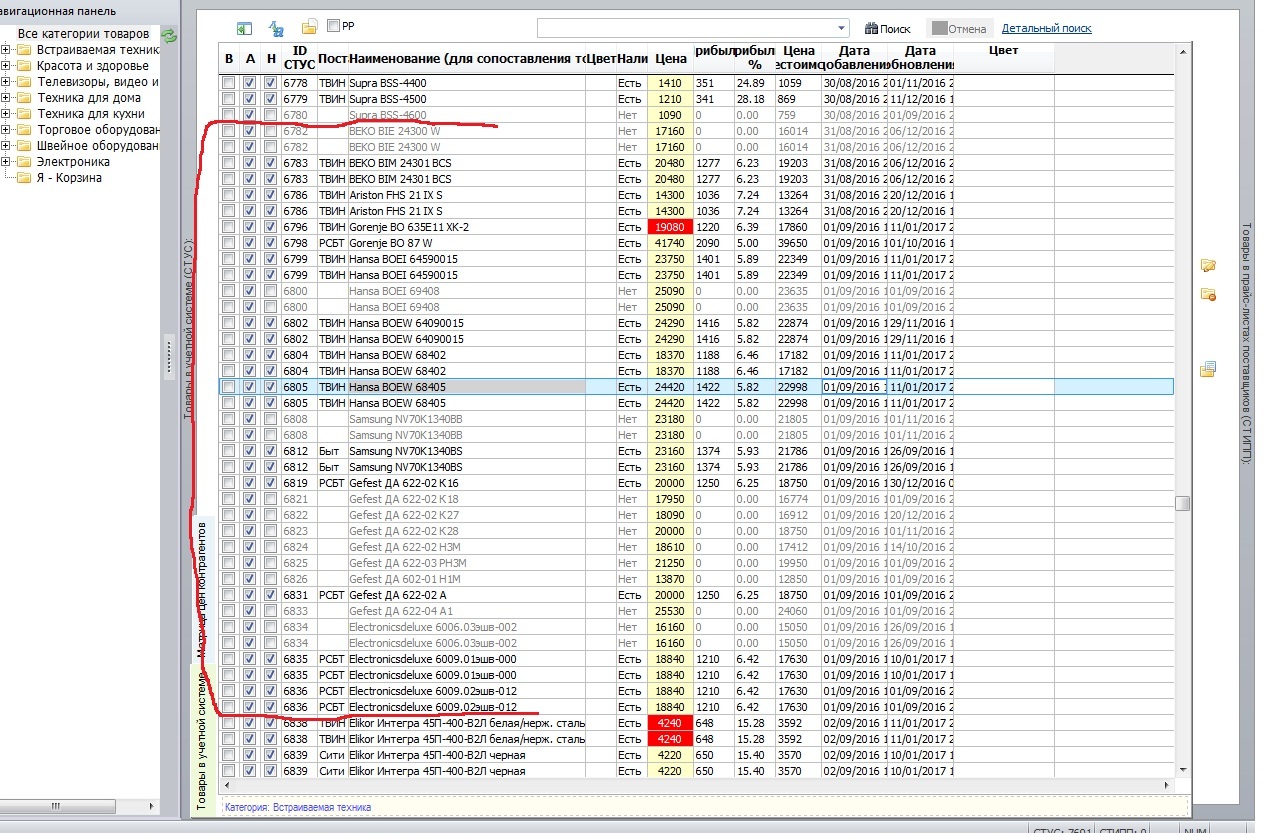The height and width of the screenshot is (833, 1280).
Task: Expand the Встраиваемая техника category
Action: 7,50
